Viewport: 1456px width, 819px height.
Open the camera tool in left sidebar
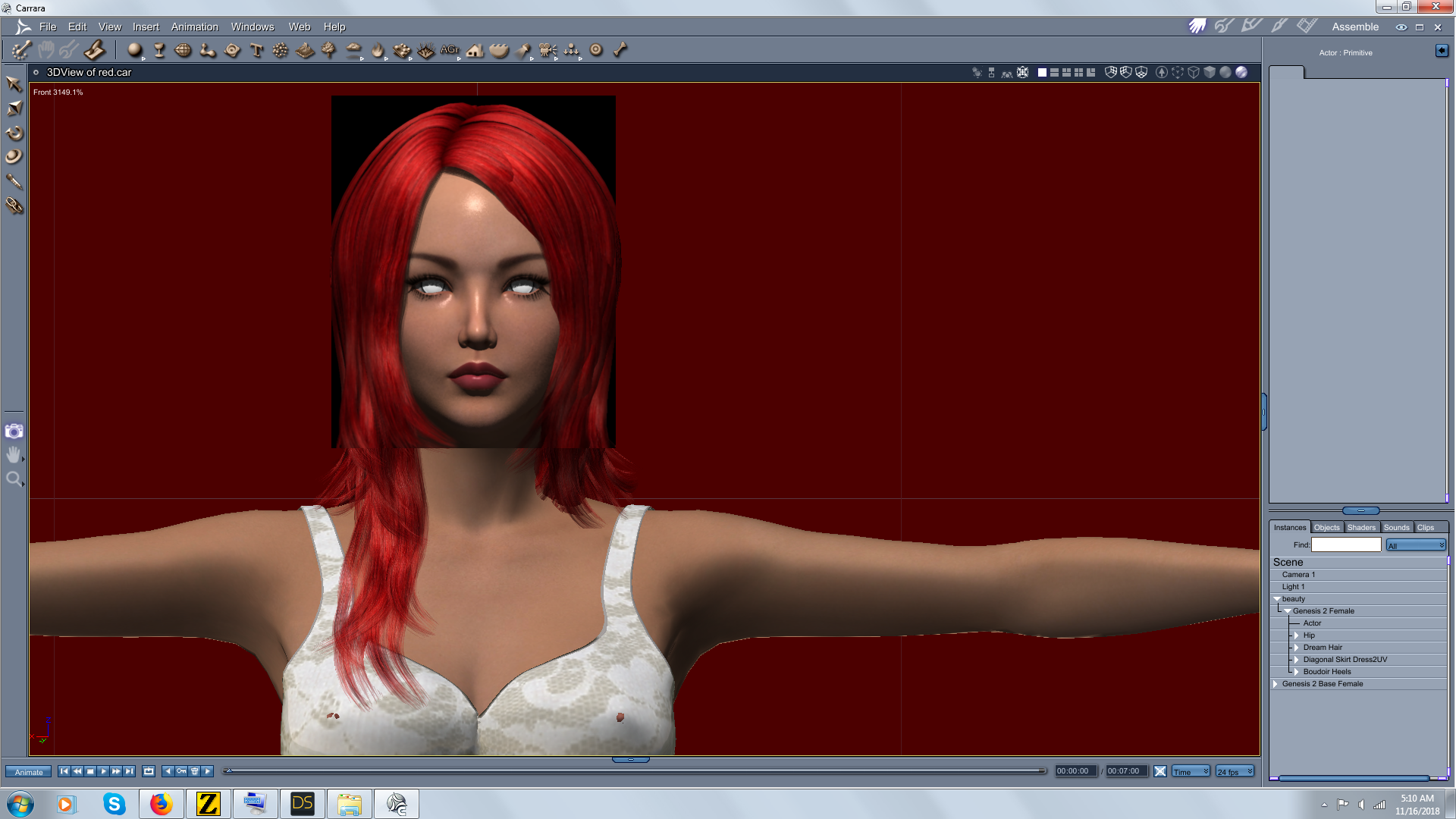pos(14,431)
